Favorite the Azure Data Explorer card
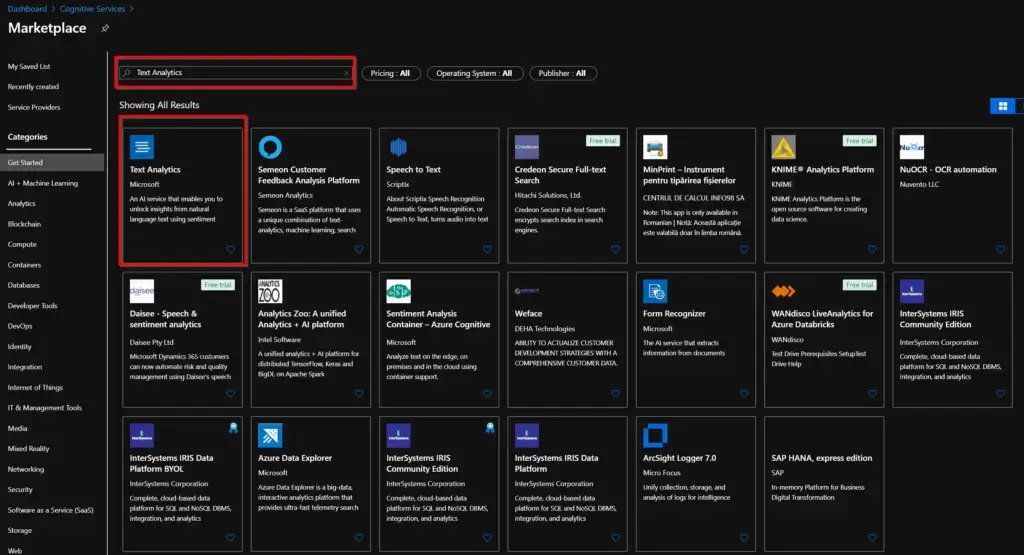Viewport: 1024px width, 555px height. pyautogui.click(x=359, y=538)
